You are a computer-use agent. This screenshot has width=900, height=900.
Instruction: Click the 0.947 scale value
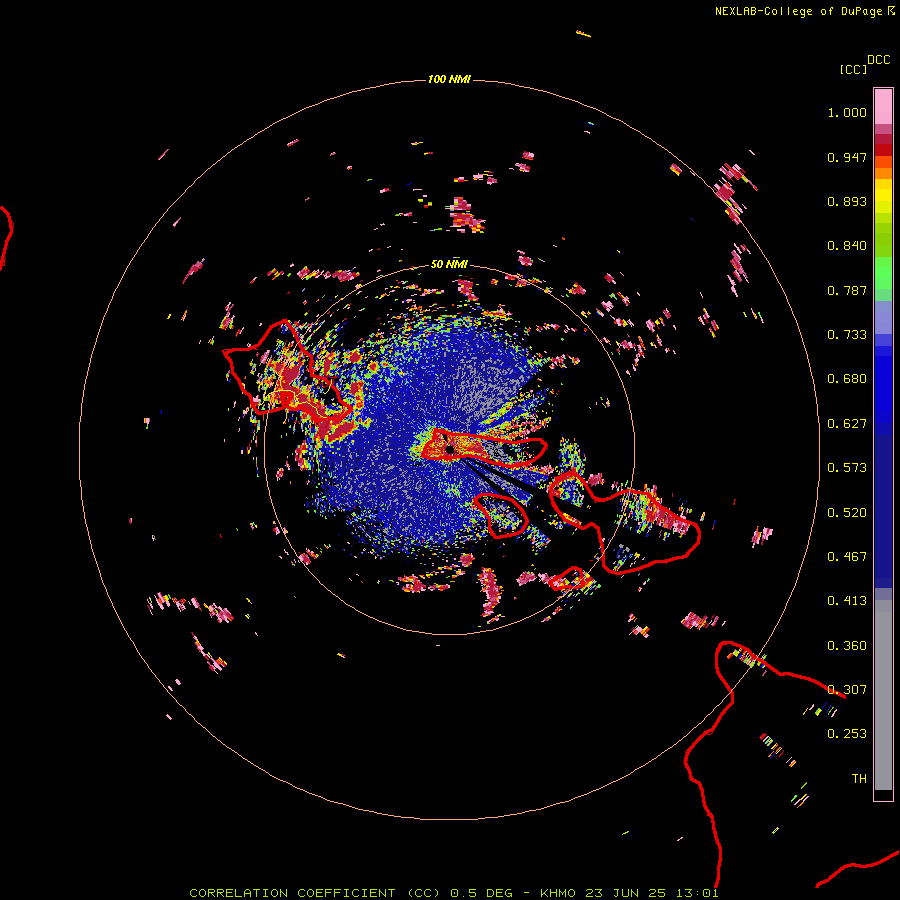[x=847, y=157]
